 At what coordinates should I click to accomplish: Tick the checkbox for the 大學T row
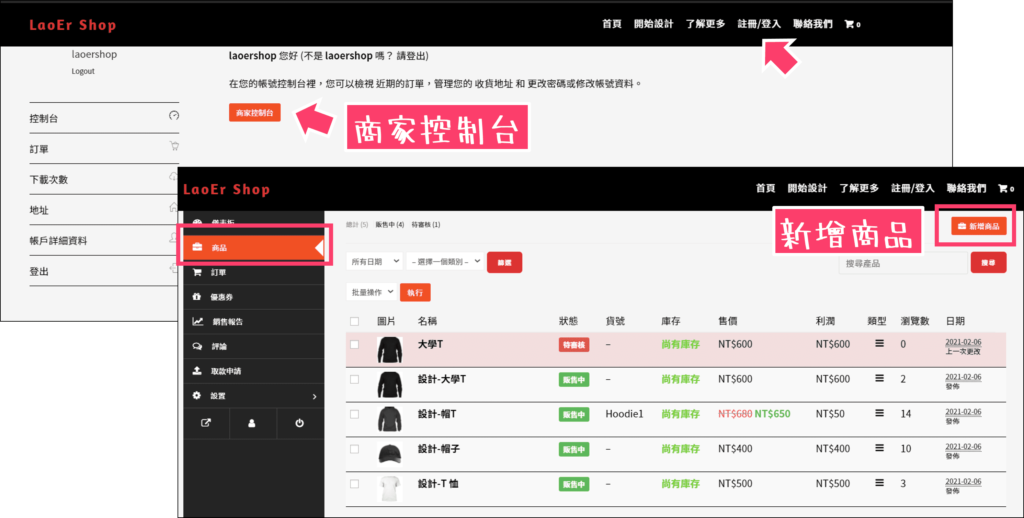(354, 345)
